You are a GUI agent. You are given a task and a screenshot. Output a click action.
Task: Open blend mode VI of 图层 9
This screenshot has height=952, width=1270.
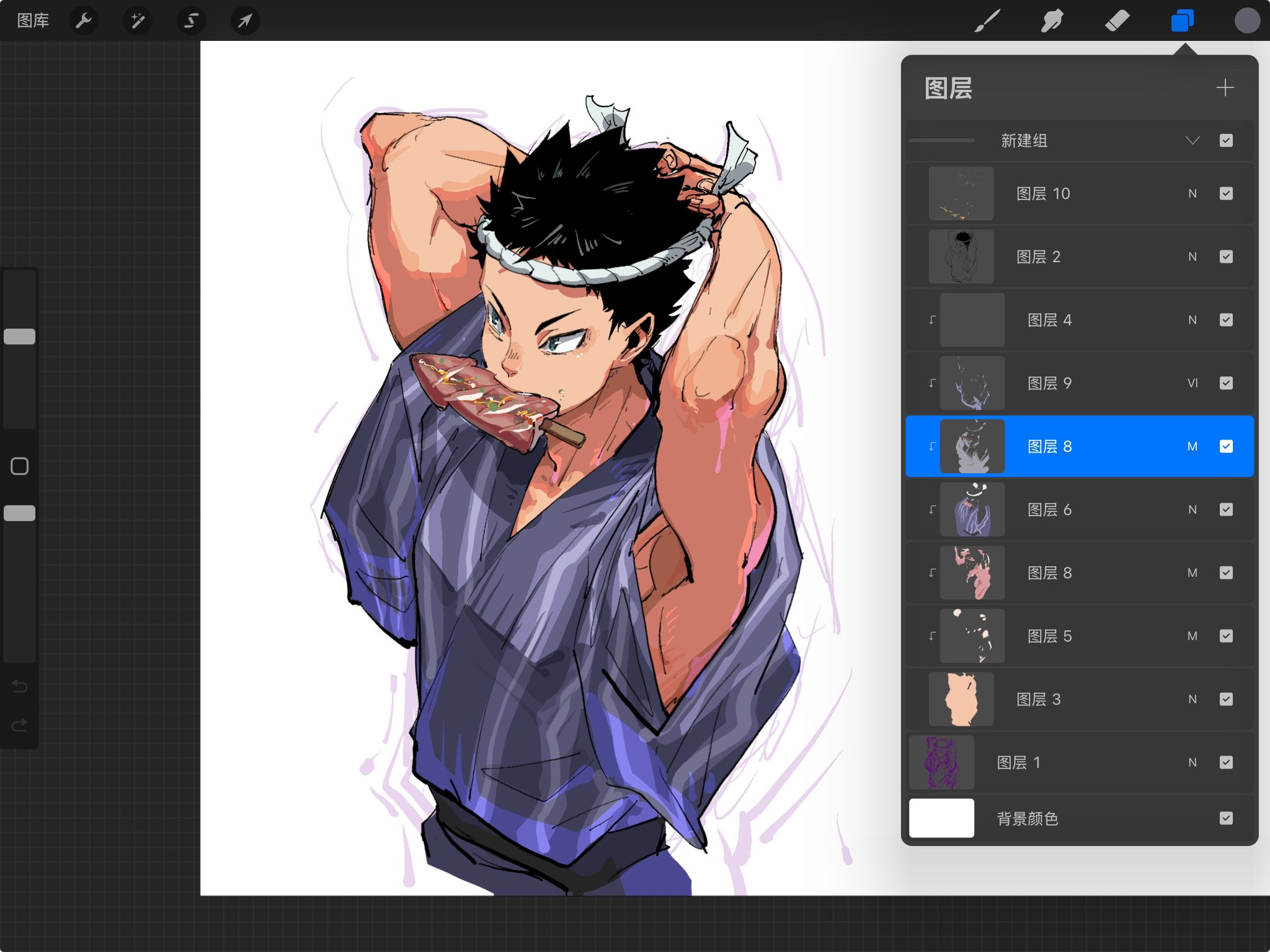(1192, 383)
